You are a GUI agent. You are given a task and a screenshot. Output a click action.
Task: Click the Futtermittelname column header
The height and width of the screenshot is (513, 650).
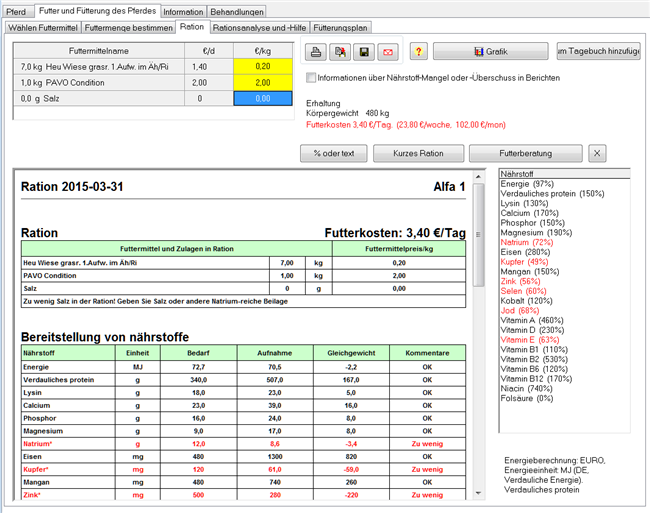click(99, 51)
